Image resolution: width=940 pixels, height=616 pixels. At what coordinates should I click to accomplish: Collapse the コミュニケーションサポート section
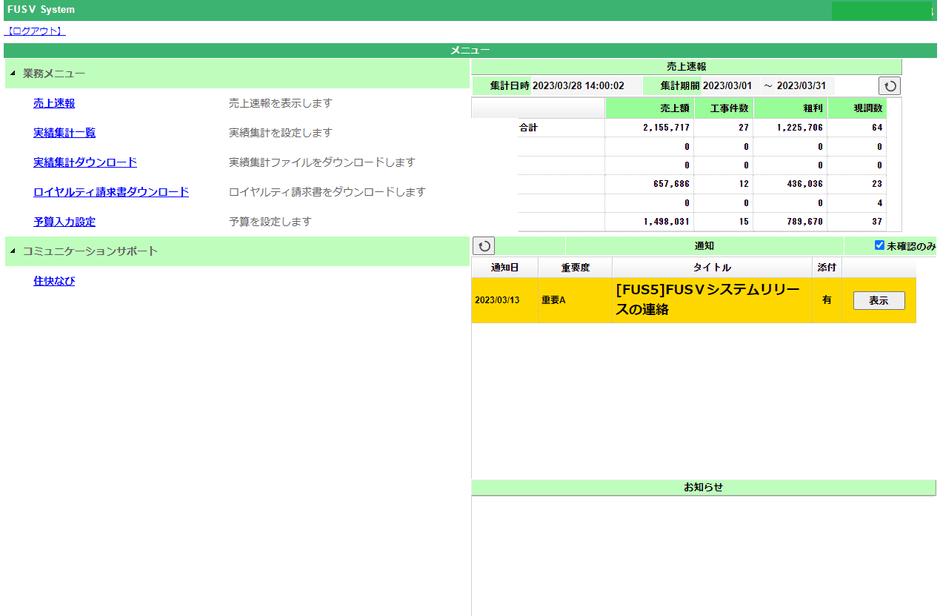pos(13,251)
